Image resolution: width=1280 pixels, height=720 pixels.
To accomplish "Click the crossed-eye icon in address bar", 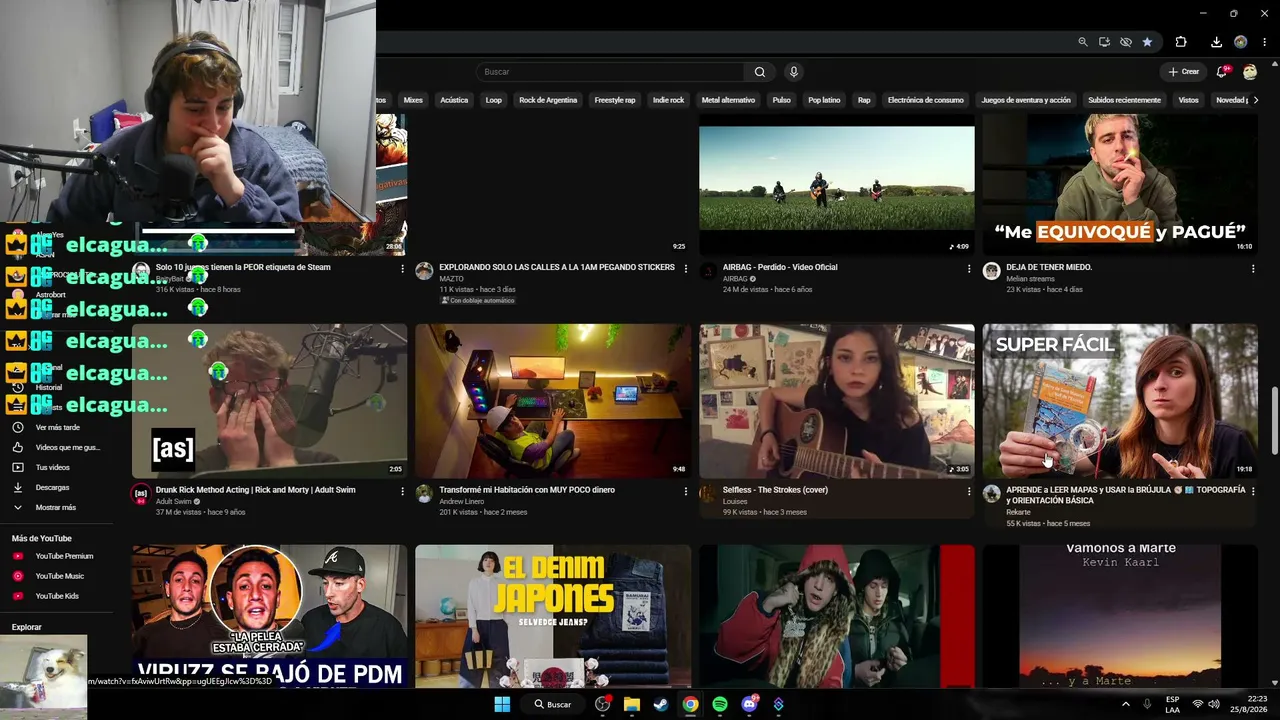I will pyautogui.click(x=1126, y=42).
